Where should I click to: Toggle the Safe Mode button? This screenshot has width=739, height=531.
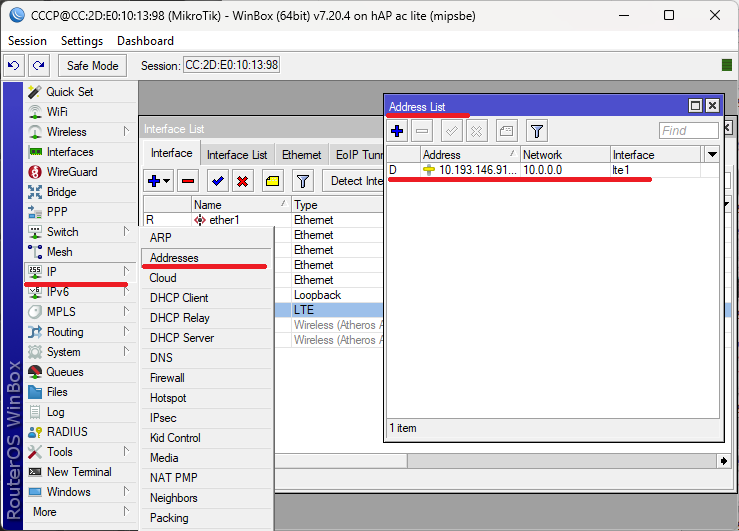coord(92,65)
